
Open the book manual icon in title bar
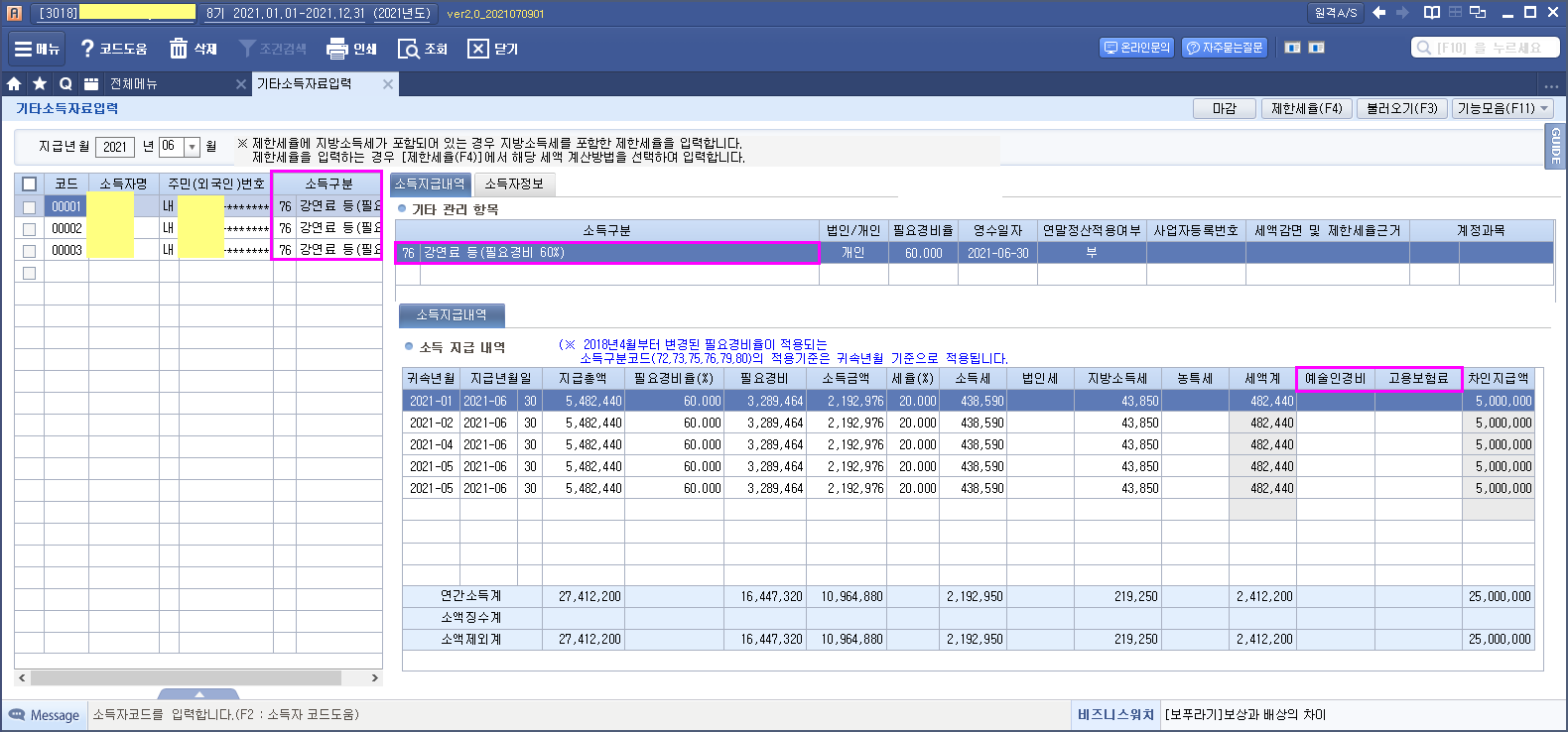pyautogui.click(x=1431, y=13)
